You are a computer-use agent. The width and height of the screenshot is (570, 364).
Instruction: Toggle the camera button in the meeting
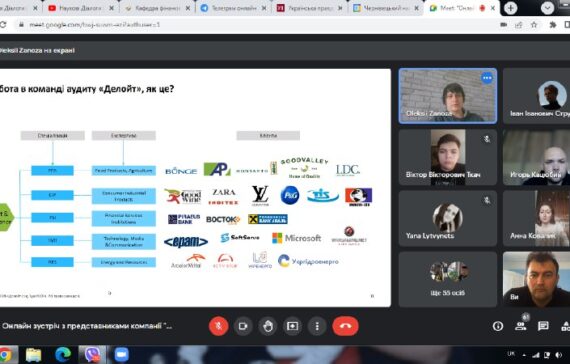pos(243,326)
